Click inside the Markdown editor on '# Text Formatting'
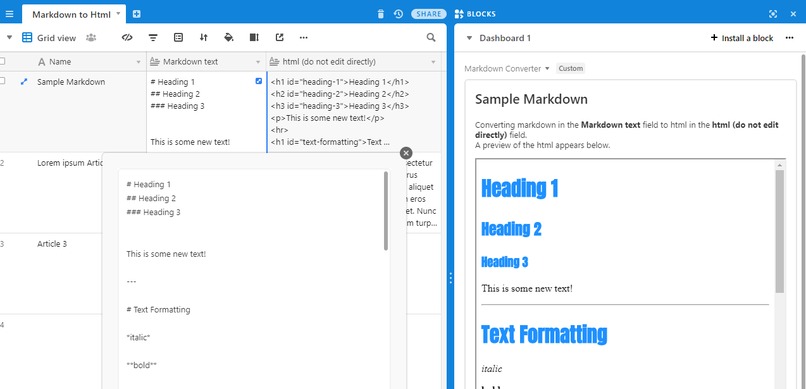Screen dimensions: 806x389 pyautogui.click(x=158, y=310)
